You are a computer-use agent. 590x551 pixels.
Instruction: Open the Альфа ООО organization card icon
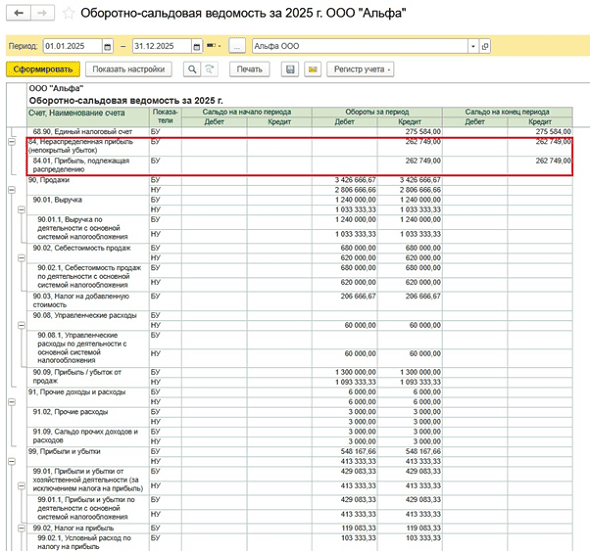485,46
